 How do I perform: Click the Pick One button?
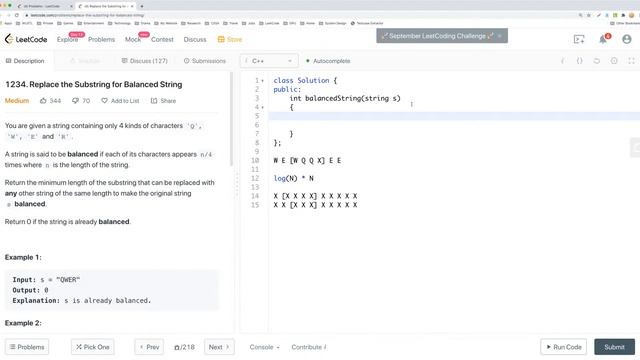pyautogui.click(x=93, y=347)
